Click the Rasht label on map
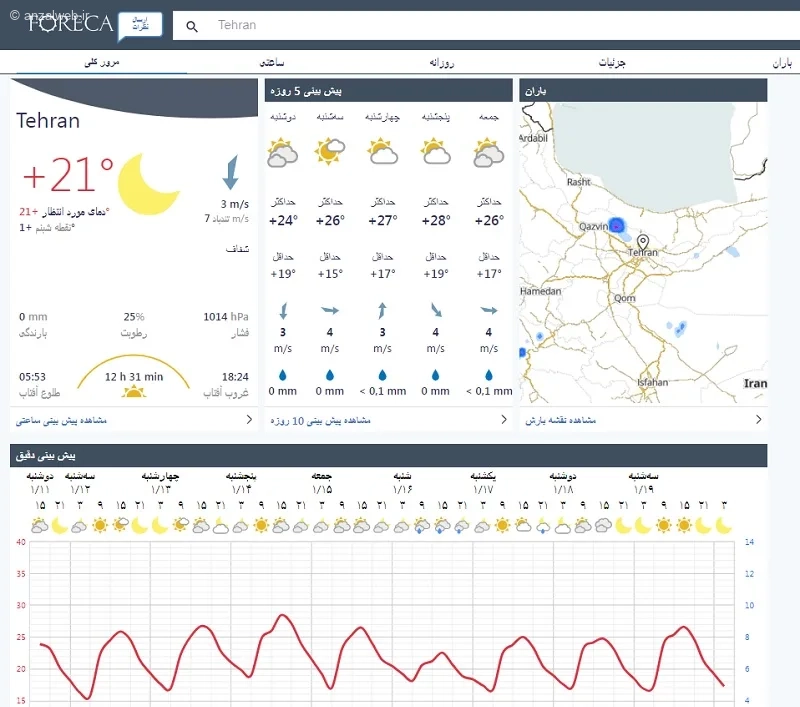800x707 pixels. click(579, 182)
